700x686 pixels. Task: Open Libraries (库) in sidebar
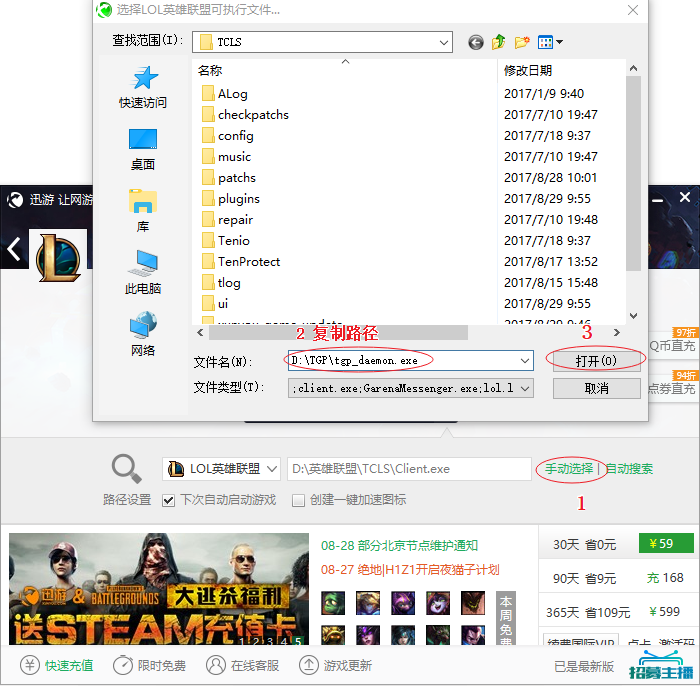coord(143,211)
